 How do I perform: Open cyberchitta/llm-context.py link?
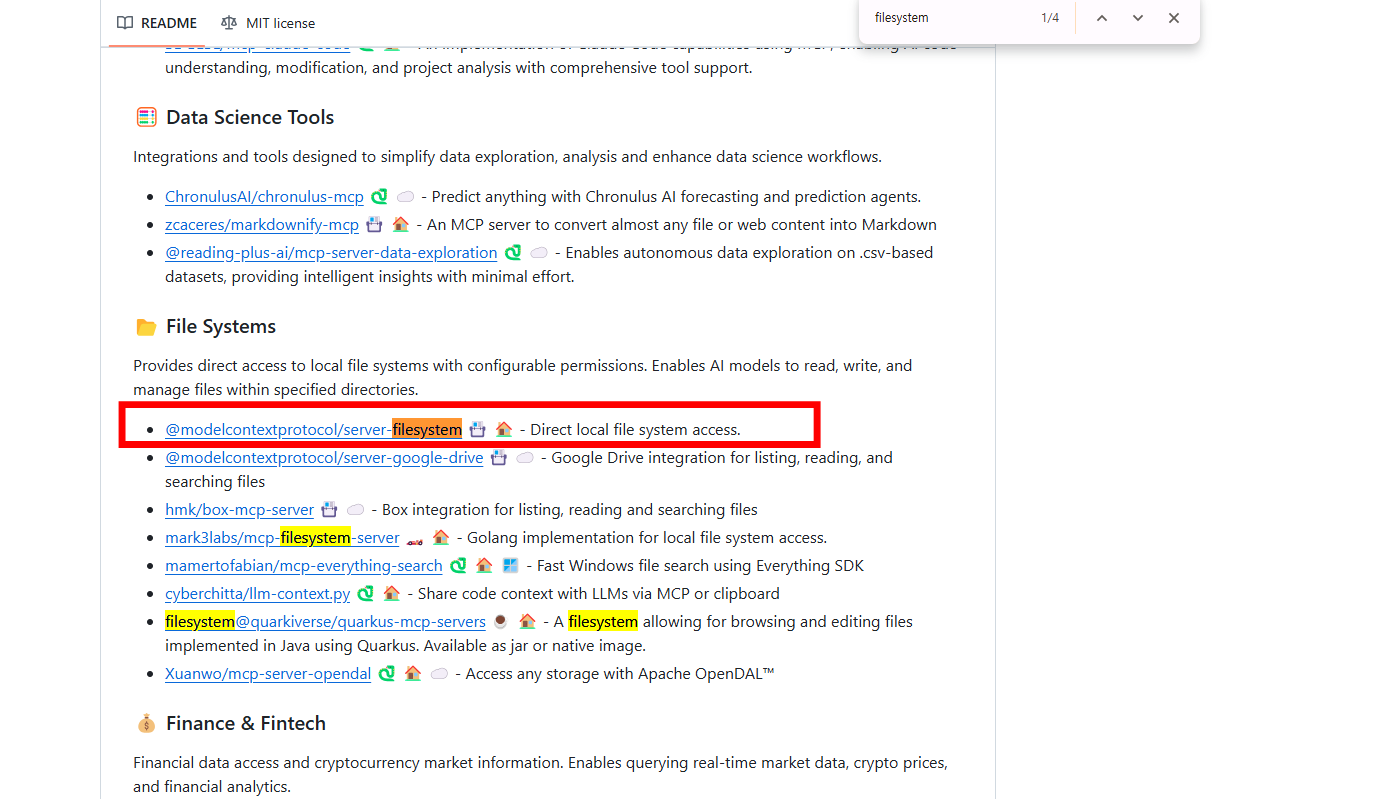click(x=257, y=594)
